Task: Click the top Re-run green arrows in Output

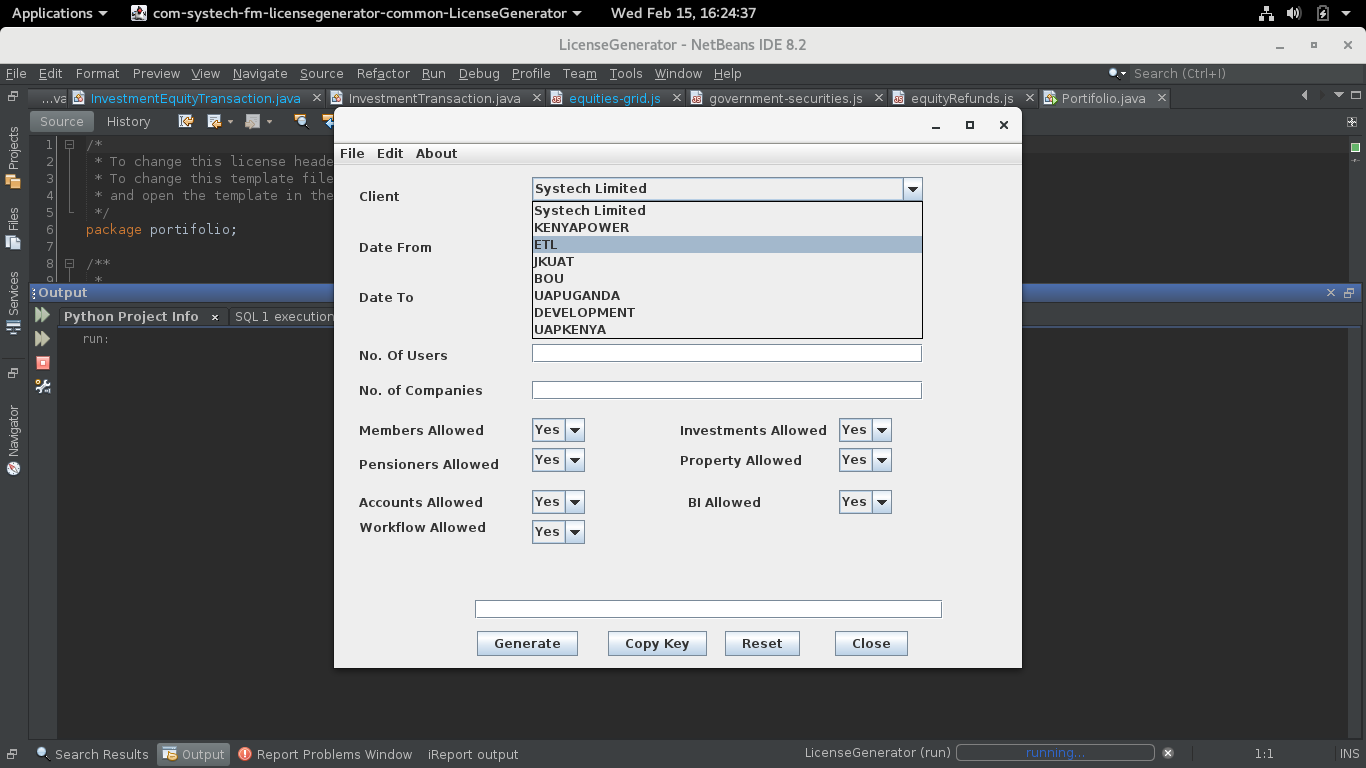Action: (42, 315)
